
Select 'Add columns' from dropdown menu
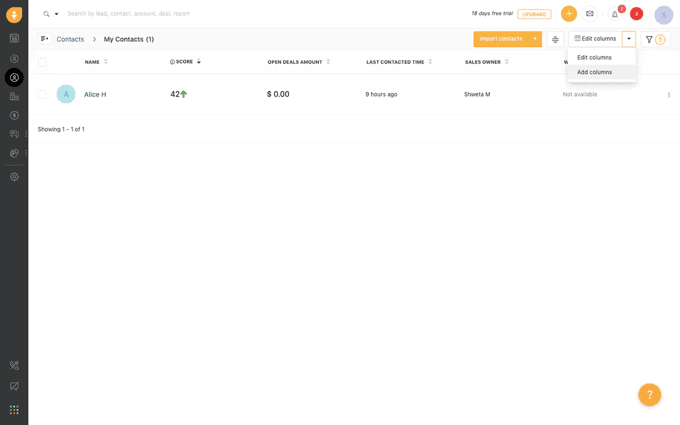point(594,72)
